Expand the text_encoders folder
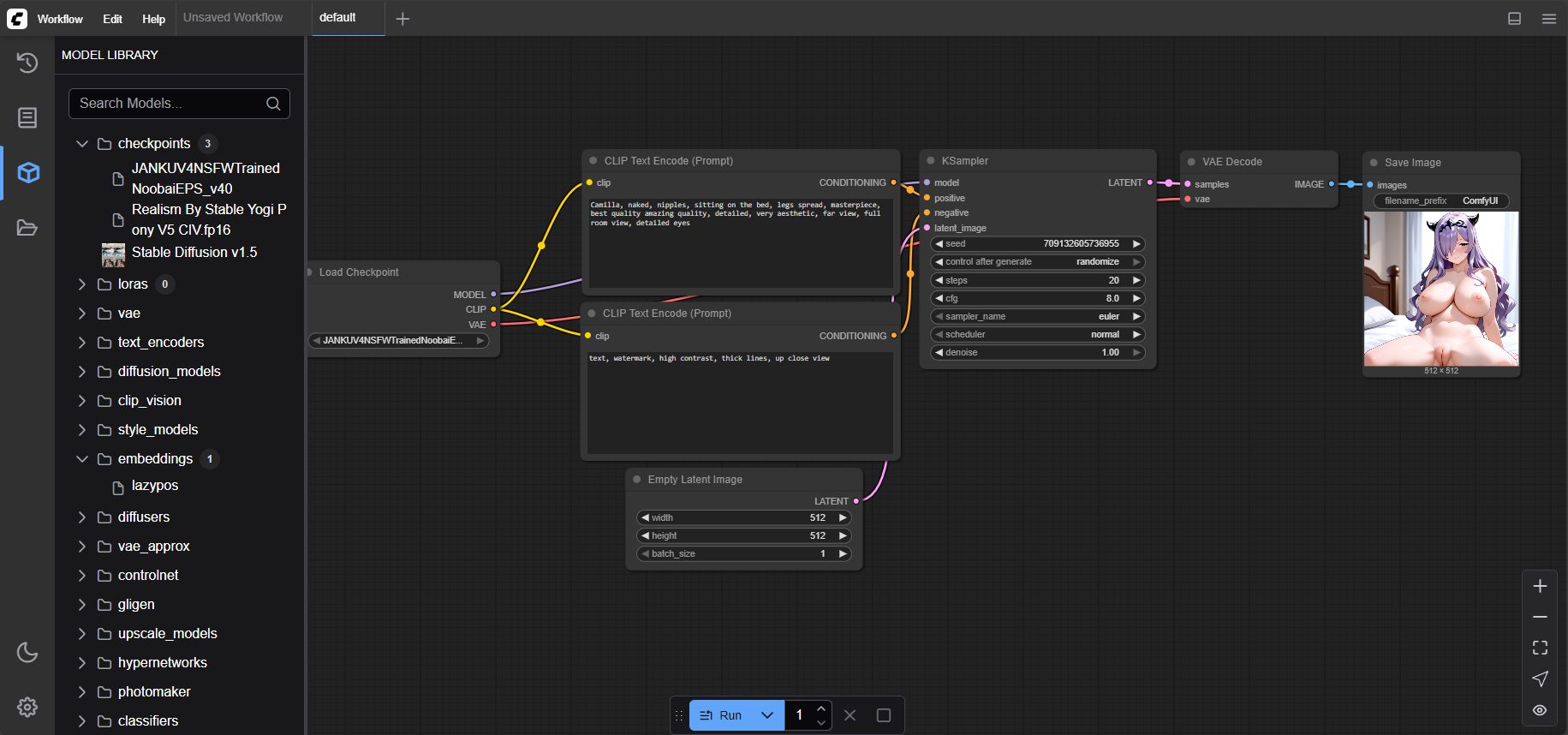1568x735 pixels. click(82, 342)
